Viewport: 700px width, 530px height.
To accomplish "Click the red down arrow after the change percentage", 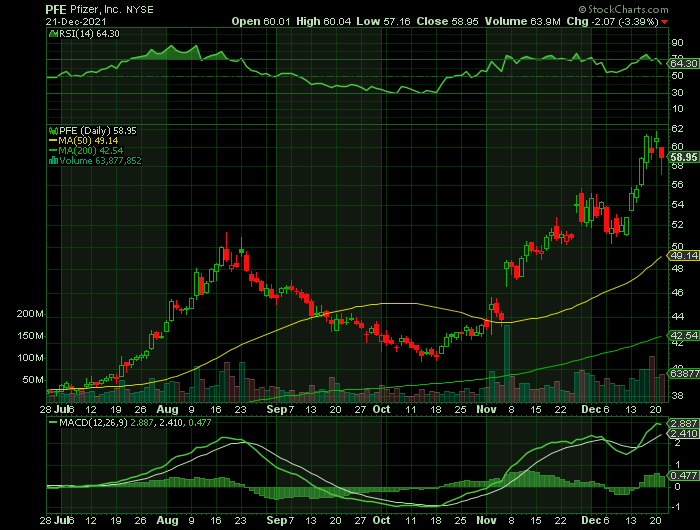I will pyautogui.click(x=665, y=22).
